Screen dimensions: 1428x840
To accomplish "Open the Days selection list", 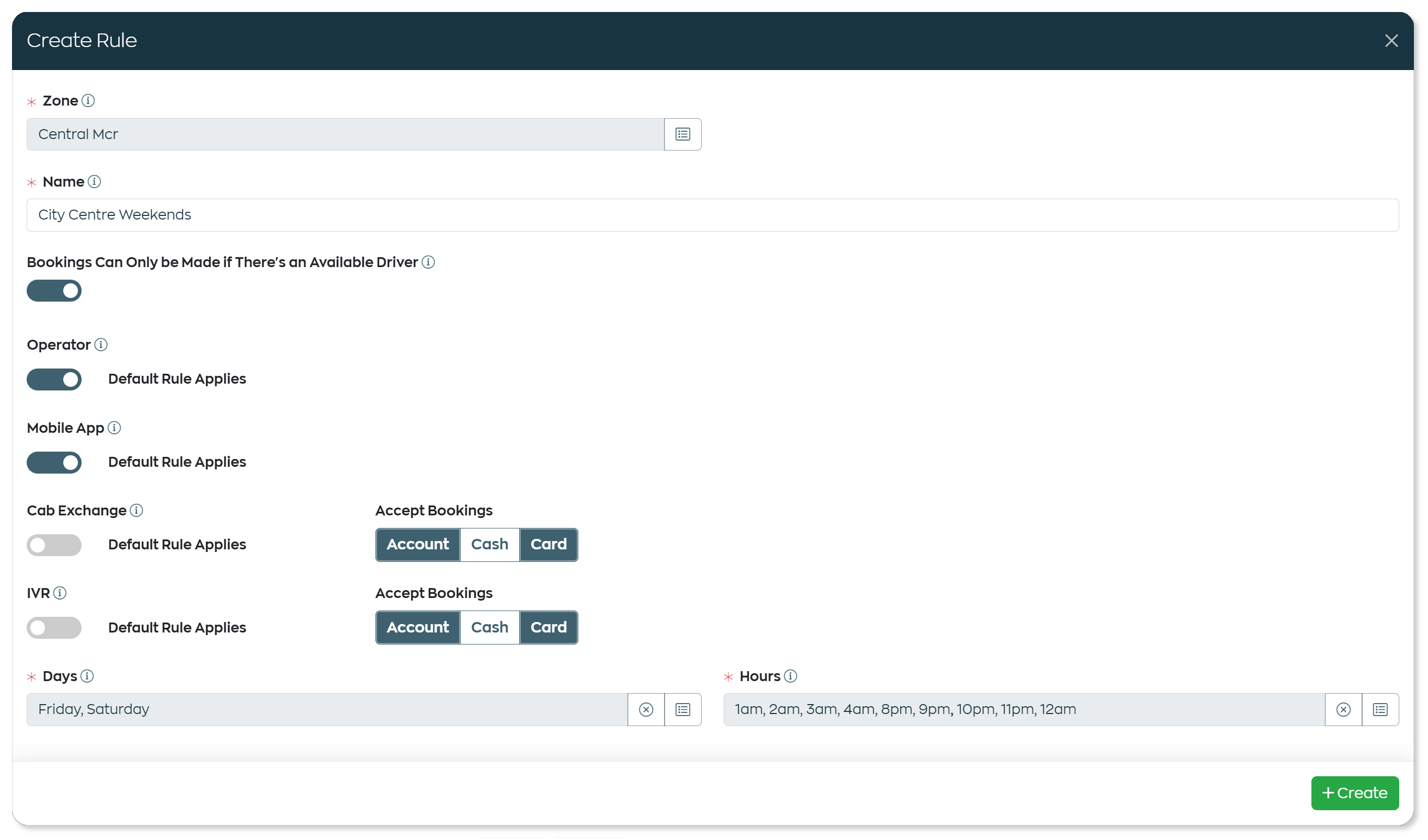I will pyautogui.click(x=682, y=709).
